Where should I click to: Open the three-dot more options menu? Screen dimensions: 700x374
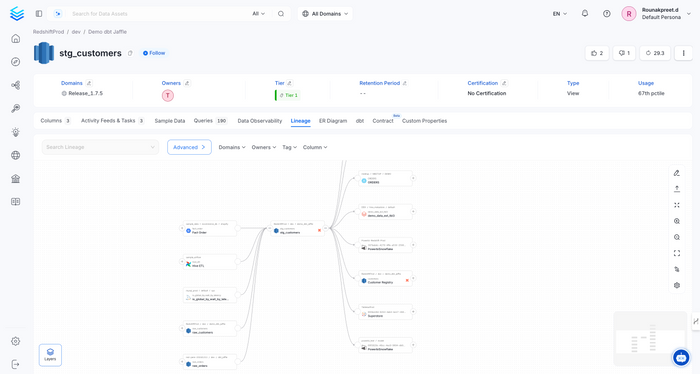(683, 53)
